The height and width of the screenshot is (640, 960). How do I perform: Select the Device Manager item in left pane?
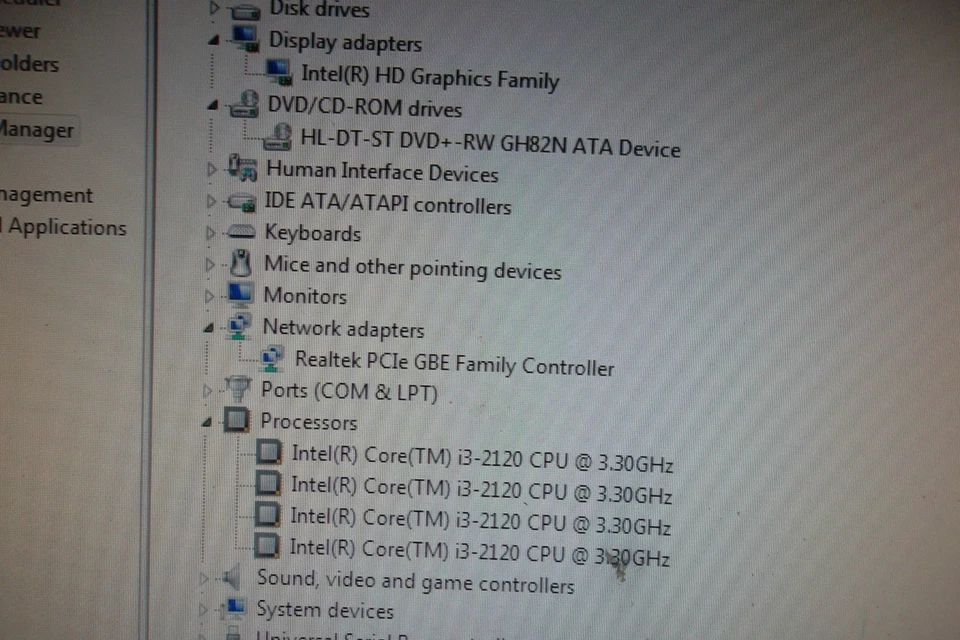coord(36,130)
